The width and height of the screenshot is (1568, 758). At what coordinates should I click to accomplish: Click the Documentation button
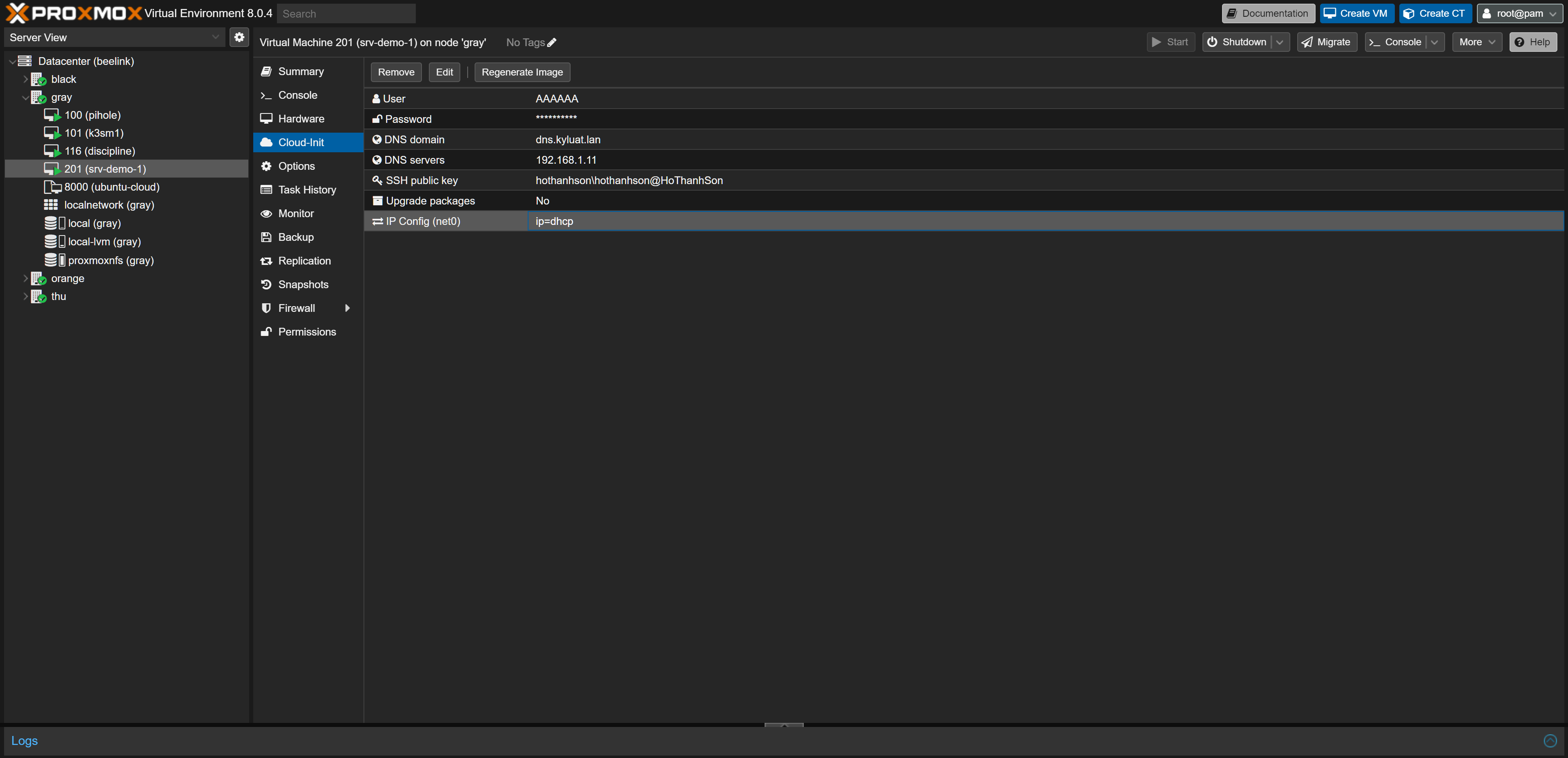point(1268,13)
